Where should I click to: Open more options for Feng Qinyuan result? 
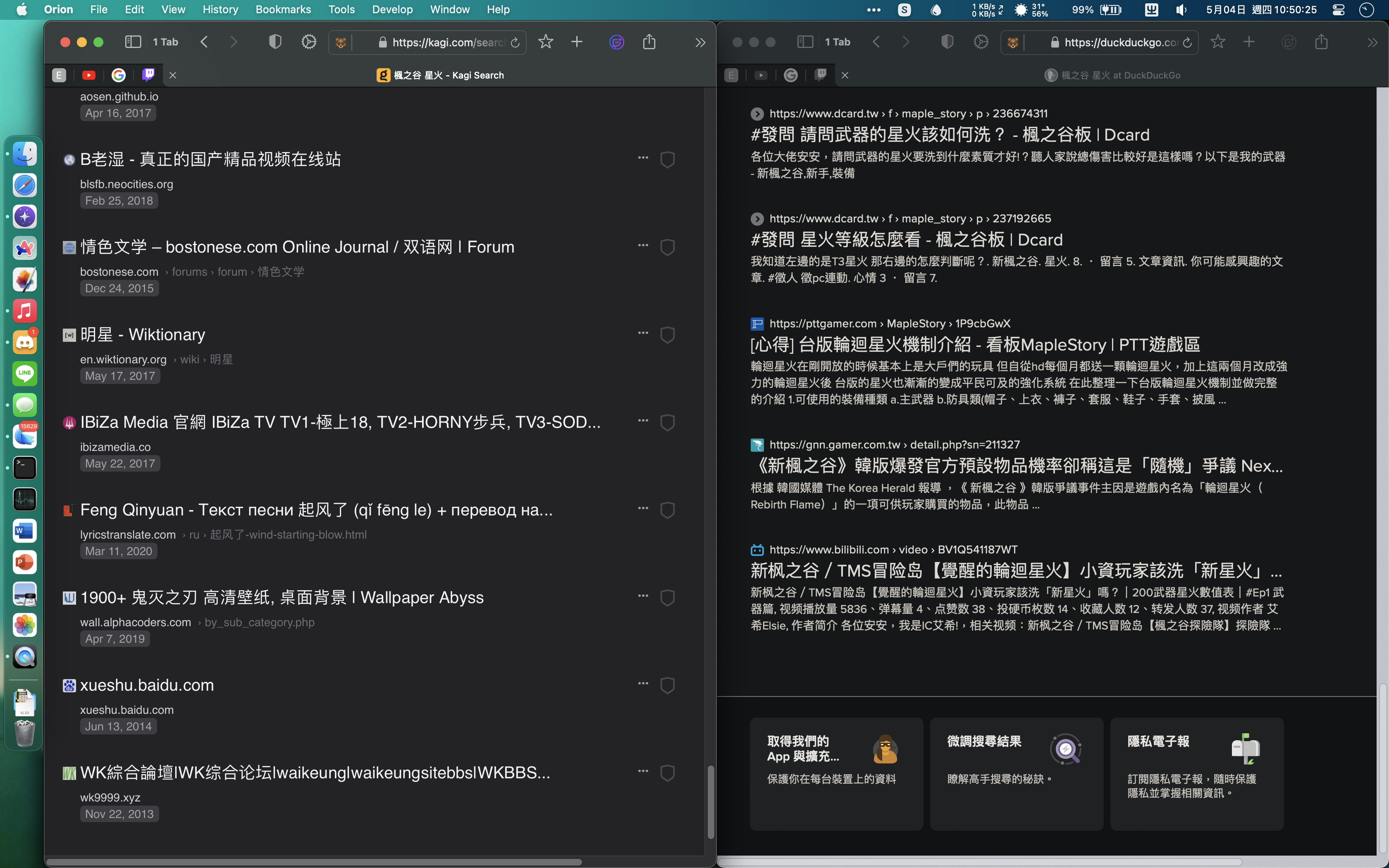[643, 509]
